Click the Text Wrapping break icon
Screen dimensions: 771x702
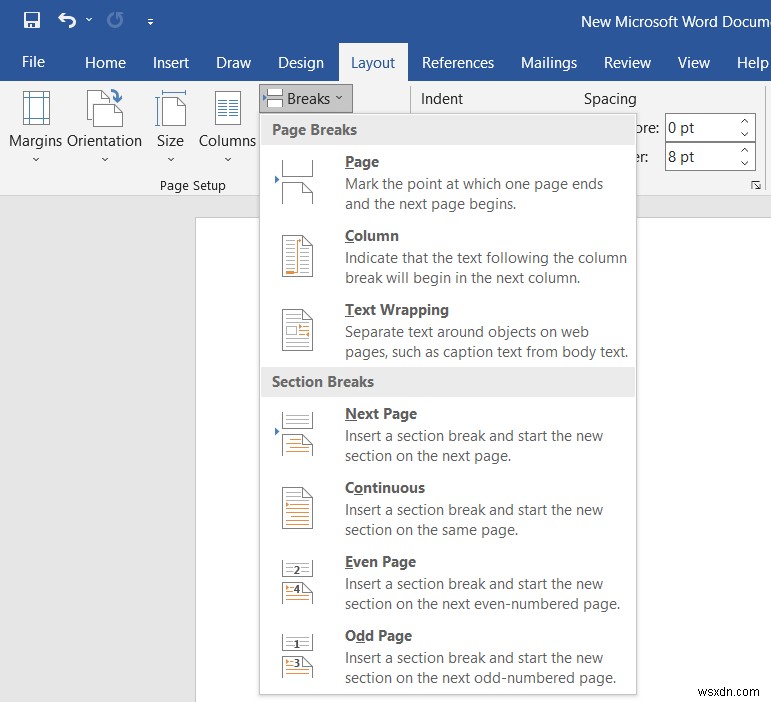[x=297, y=330]
